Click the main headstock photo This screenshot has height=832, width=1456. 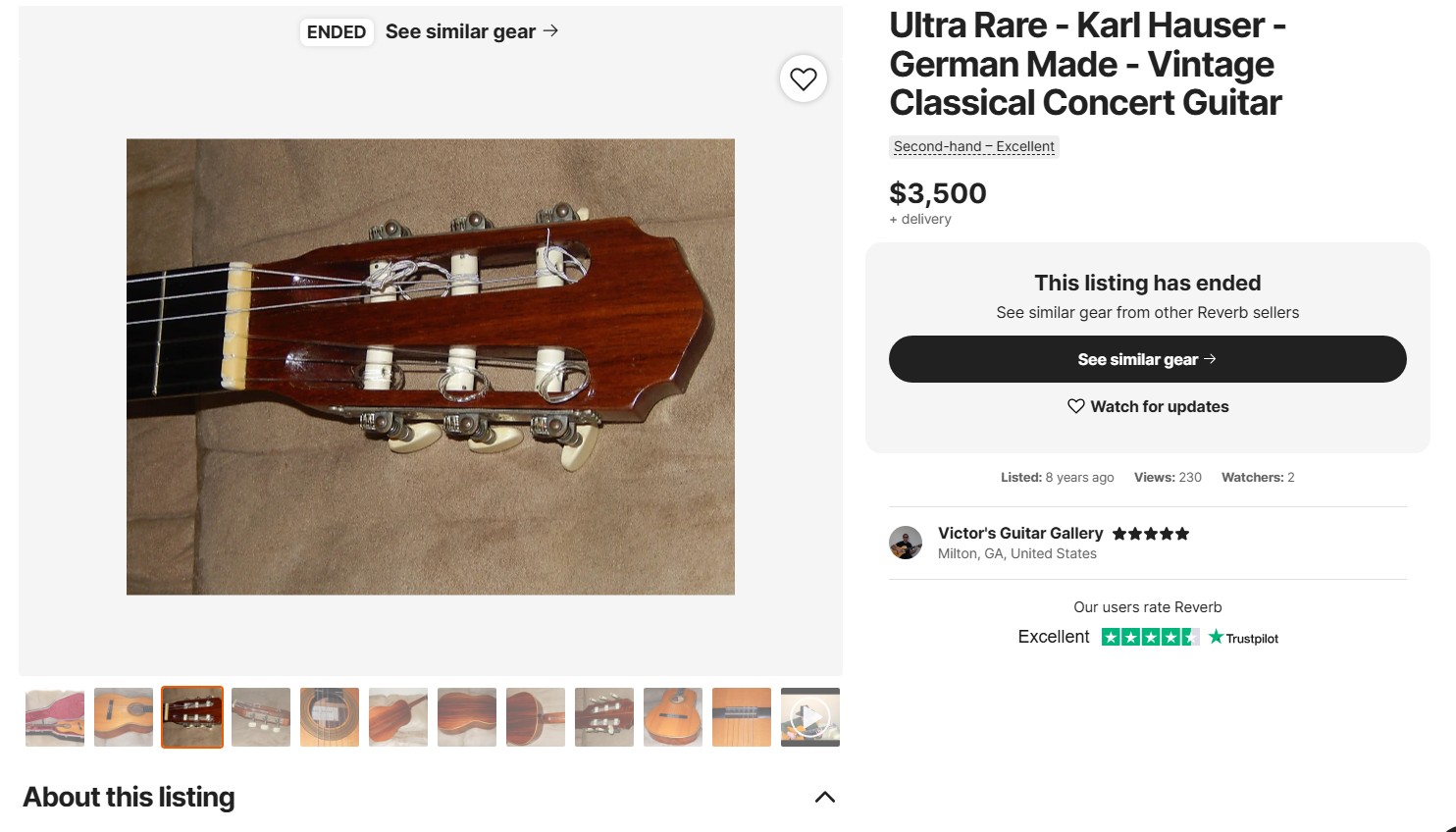click(431, 366)
